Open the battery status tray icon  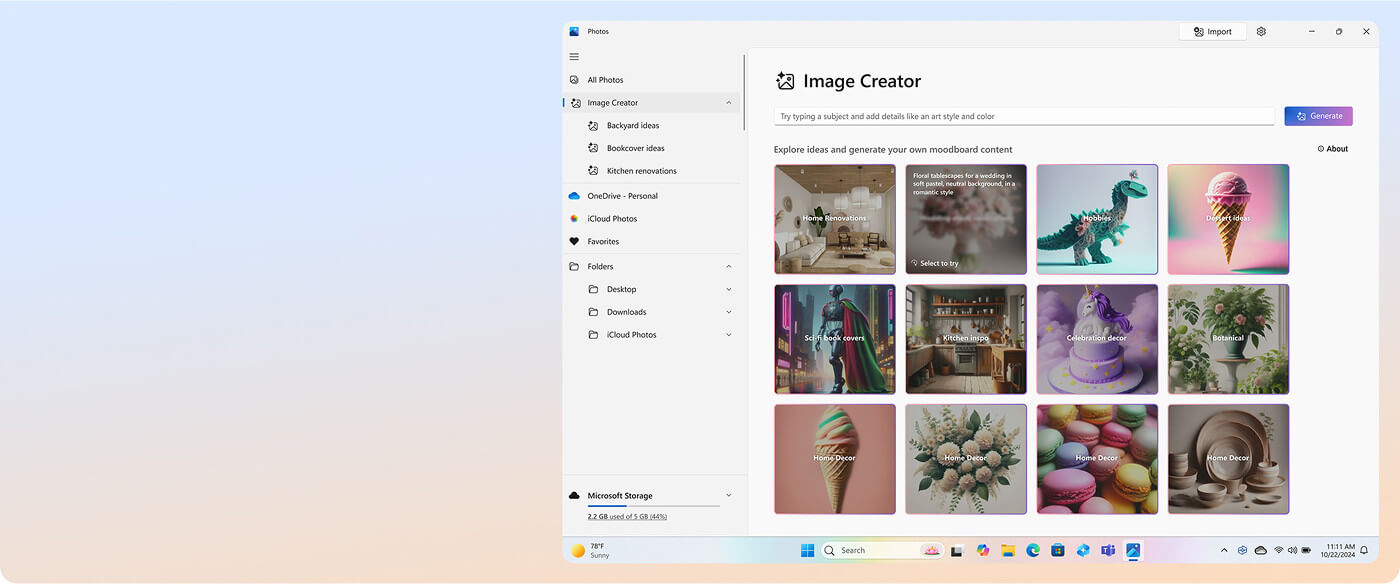coord(1306,551)
